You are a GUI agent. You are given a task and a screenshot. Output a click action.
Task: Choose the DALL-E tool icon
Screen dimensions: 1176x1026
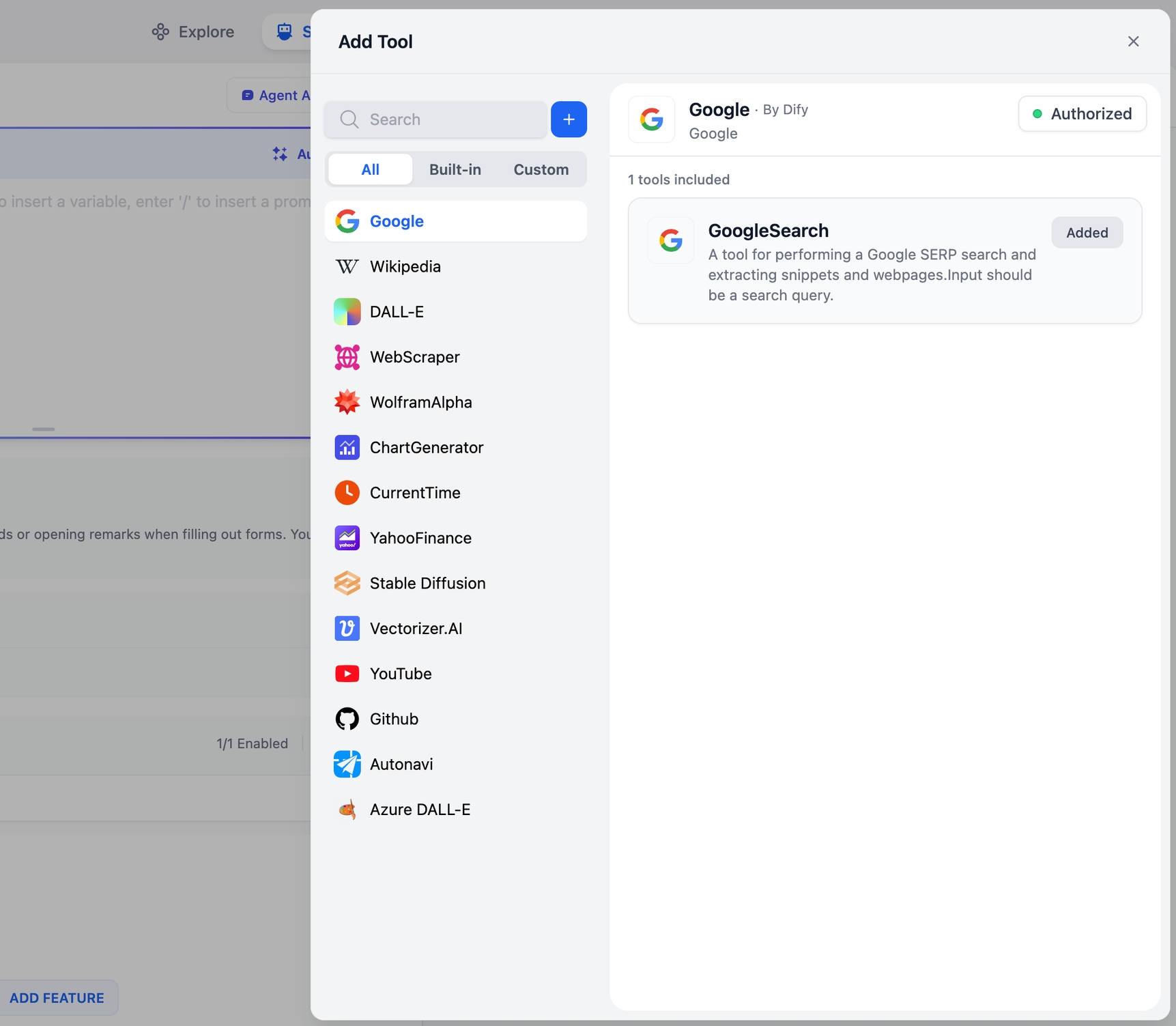[347, 312]
